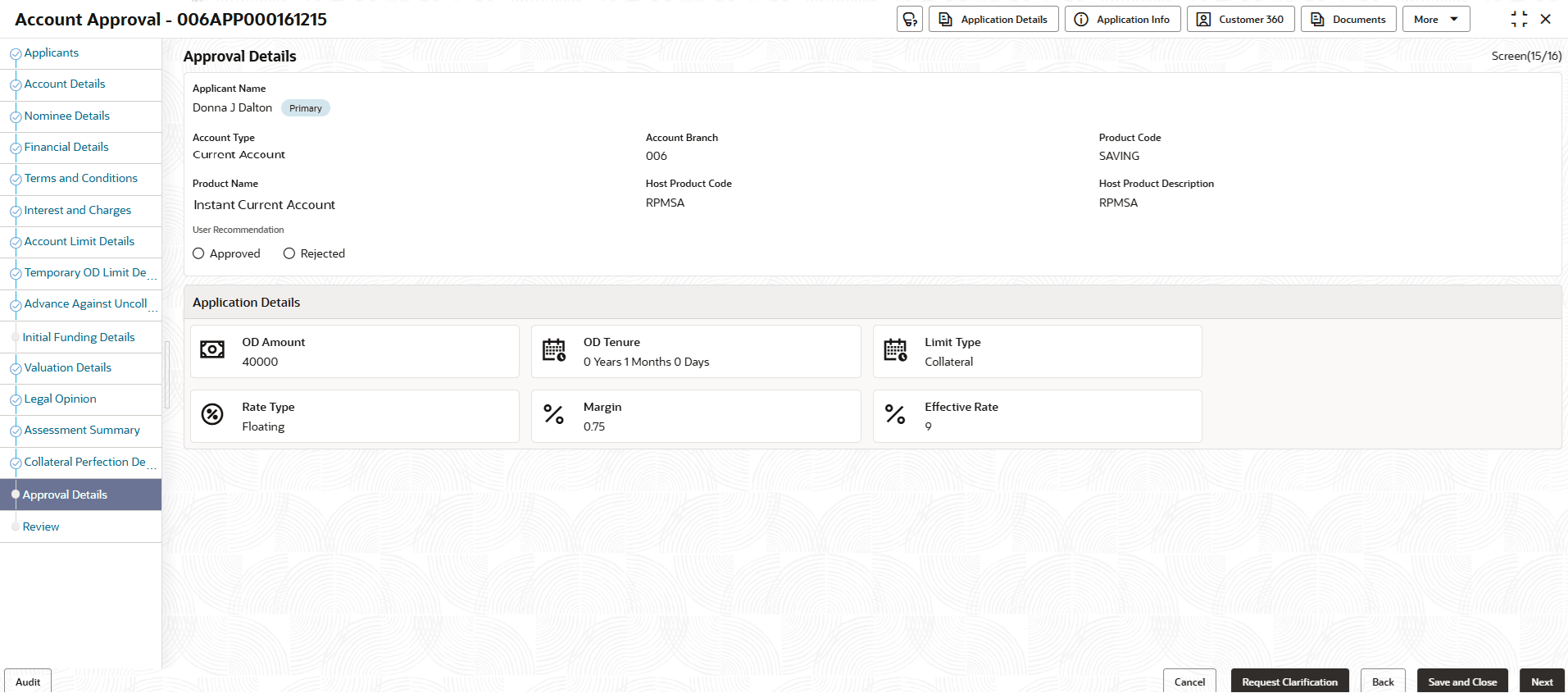Navigate to Initial Funding Details step

(x=79, y=337)
